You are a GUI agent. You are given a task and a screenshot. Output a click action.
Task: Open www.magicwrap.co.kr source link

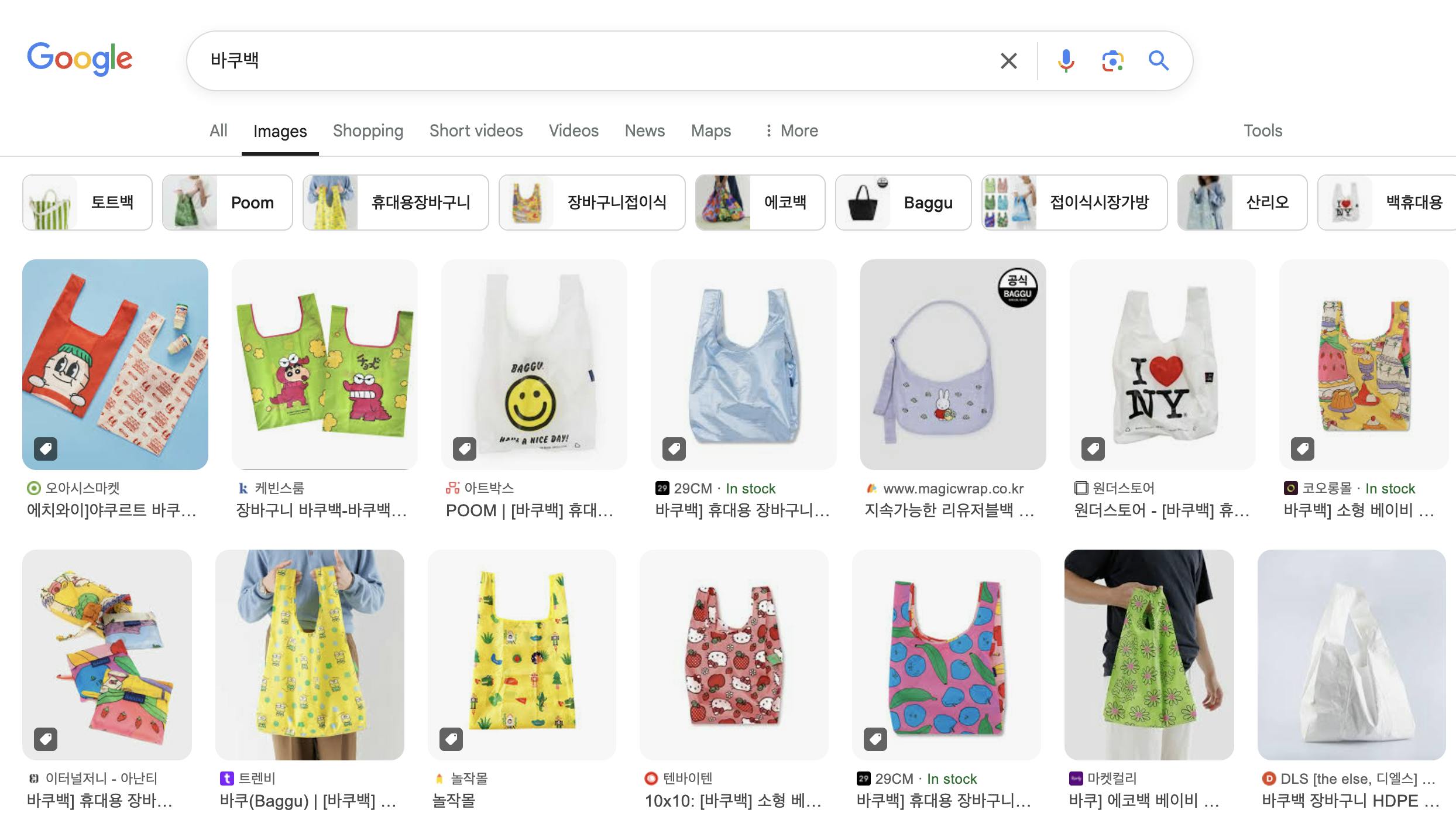point(953,488)
